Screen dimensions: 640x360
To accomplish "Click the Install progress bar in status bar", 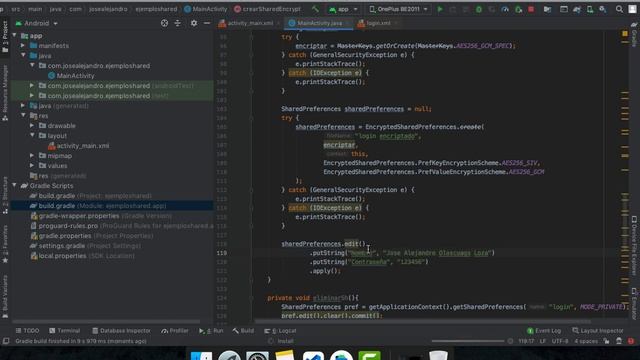I will 468,341.
